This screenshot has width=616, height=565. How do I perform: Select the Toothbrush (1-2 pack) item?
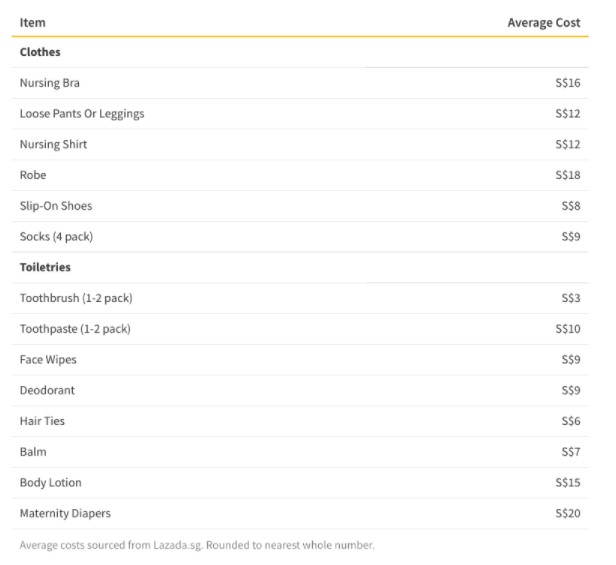(76, 298)
